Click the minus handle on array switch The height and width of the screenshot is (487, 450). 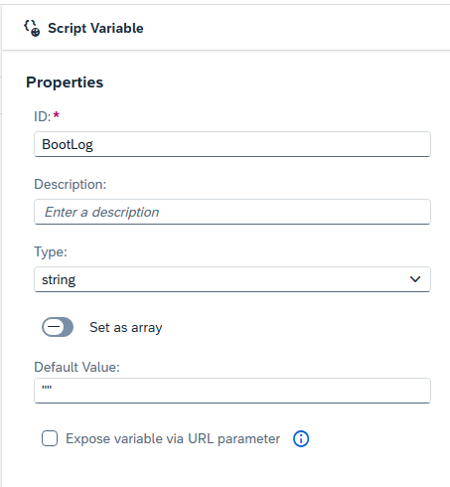(x=53, y=327)
